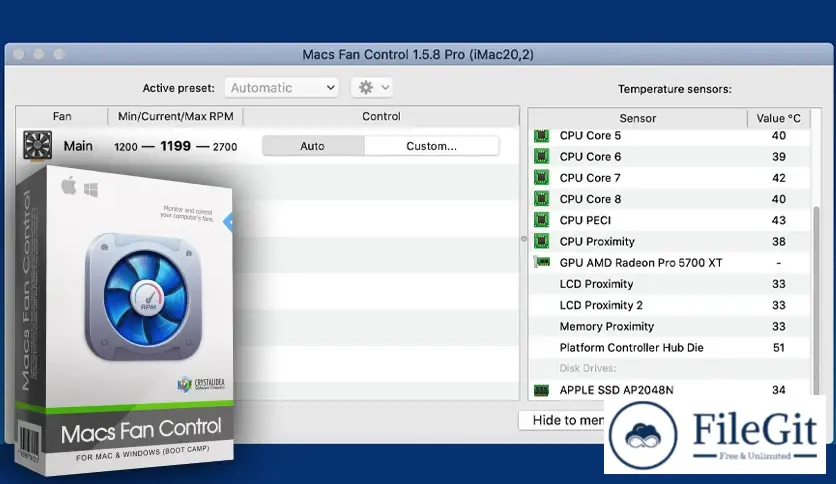Select the CPU Core 5 sensor row
This screenshot has width=836, height=484.
click(670, 135)
